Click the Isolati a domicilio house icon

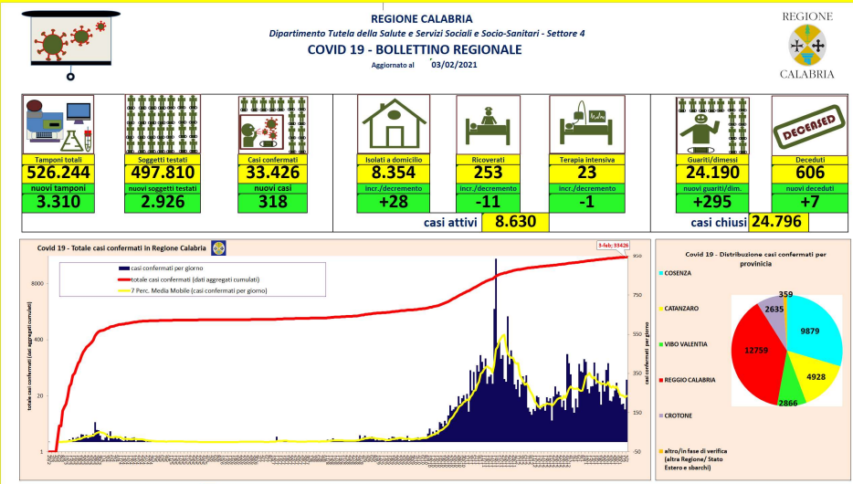(x=393, y=125)
